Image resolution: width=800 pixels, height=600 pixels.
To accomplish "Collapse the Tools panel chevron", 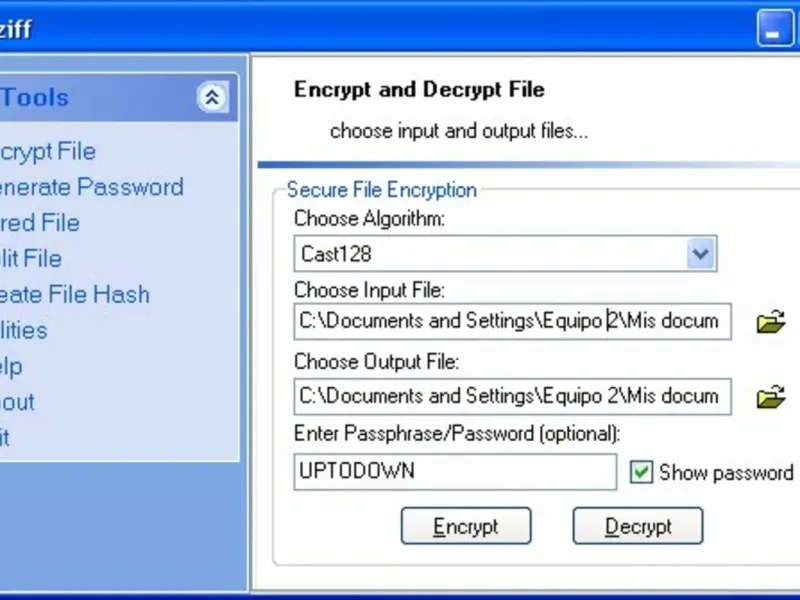I will coord(212,97).
